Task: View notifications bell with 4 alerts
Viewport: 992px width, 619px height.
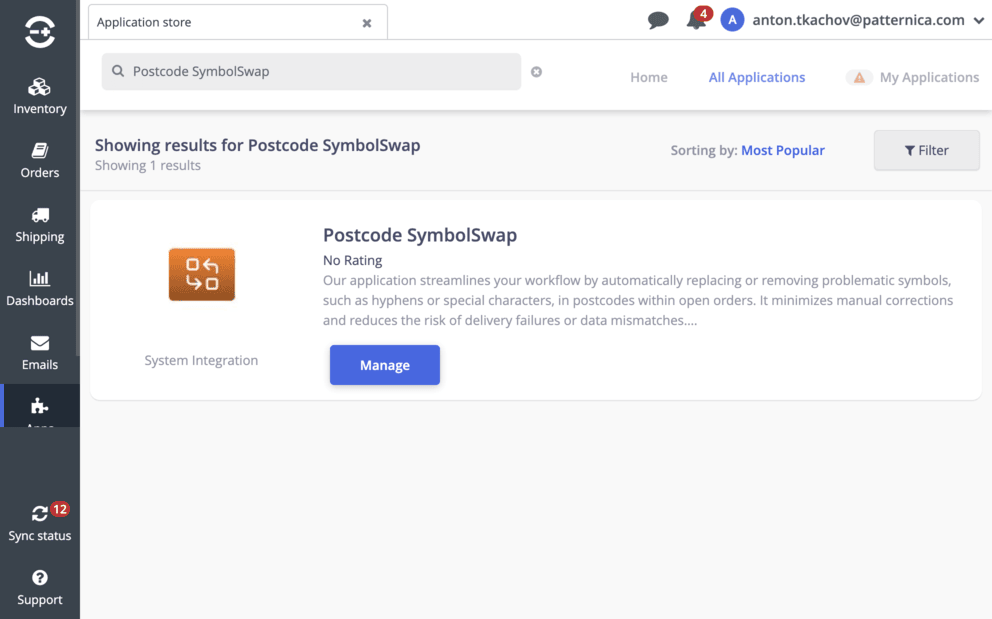Action: (x=696, y=20)
